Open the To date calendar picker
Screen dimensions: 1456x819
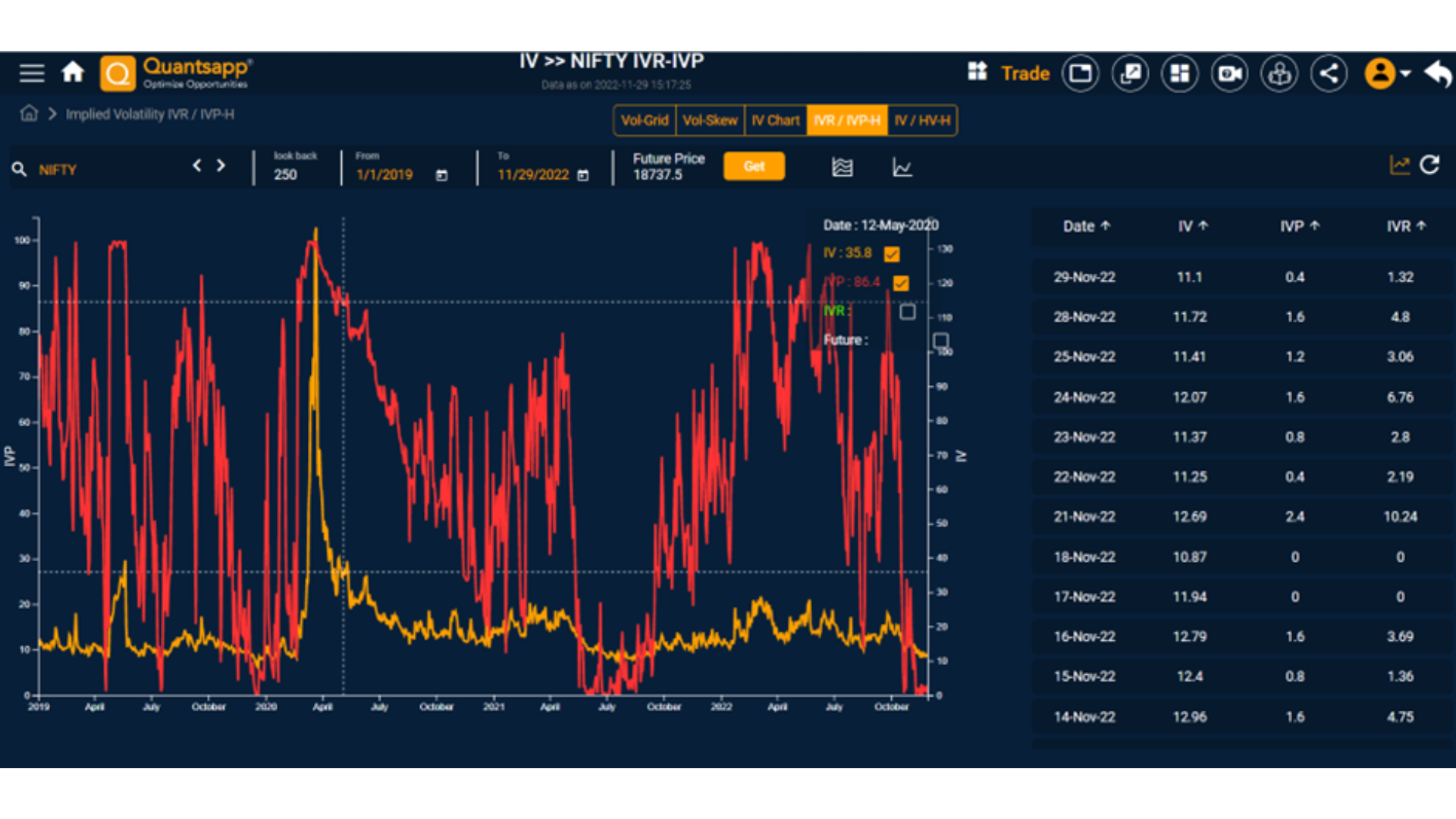point(583,175)
